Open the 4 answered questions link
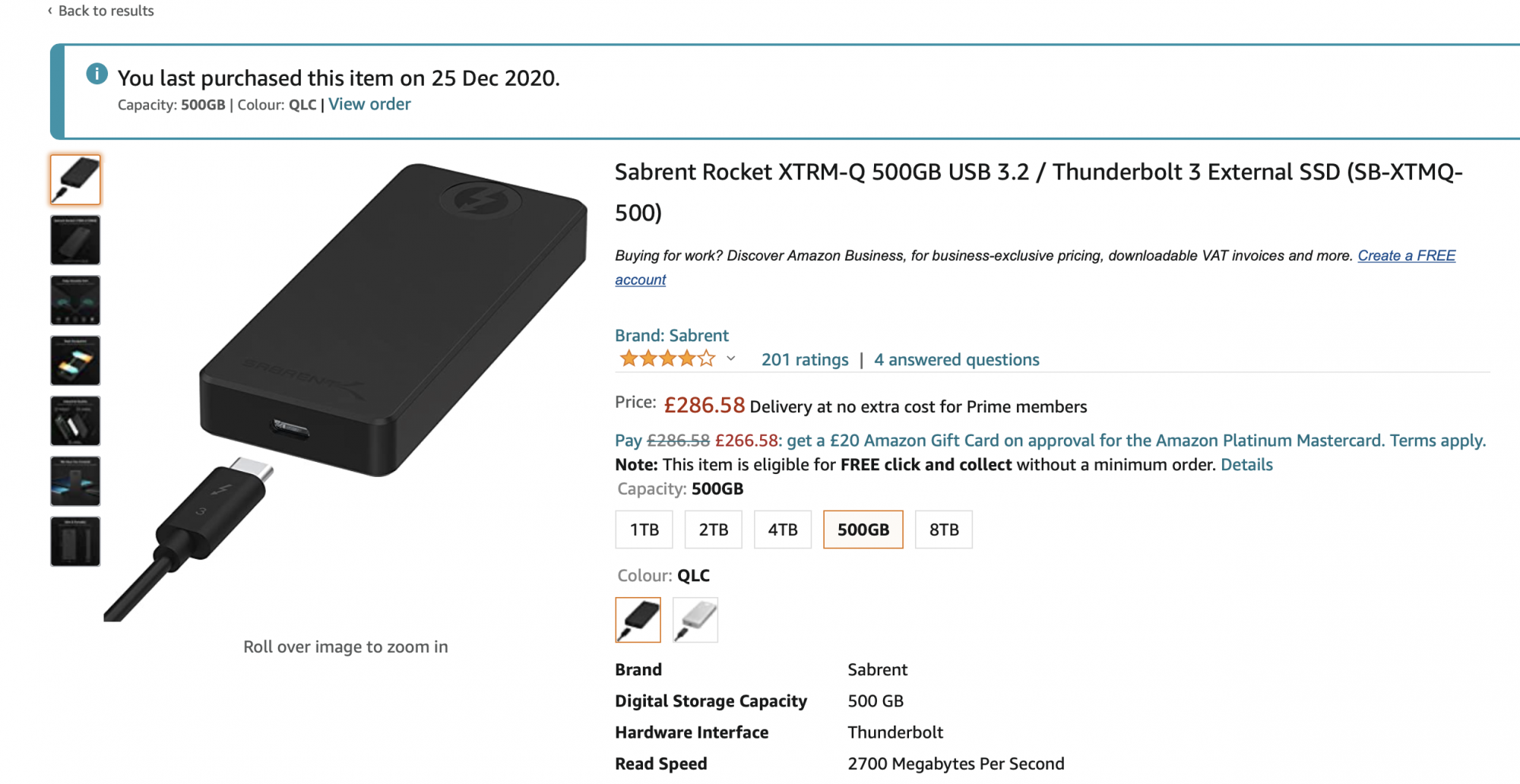The image size is (1520, 784). click(956, 359)
